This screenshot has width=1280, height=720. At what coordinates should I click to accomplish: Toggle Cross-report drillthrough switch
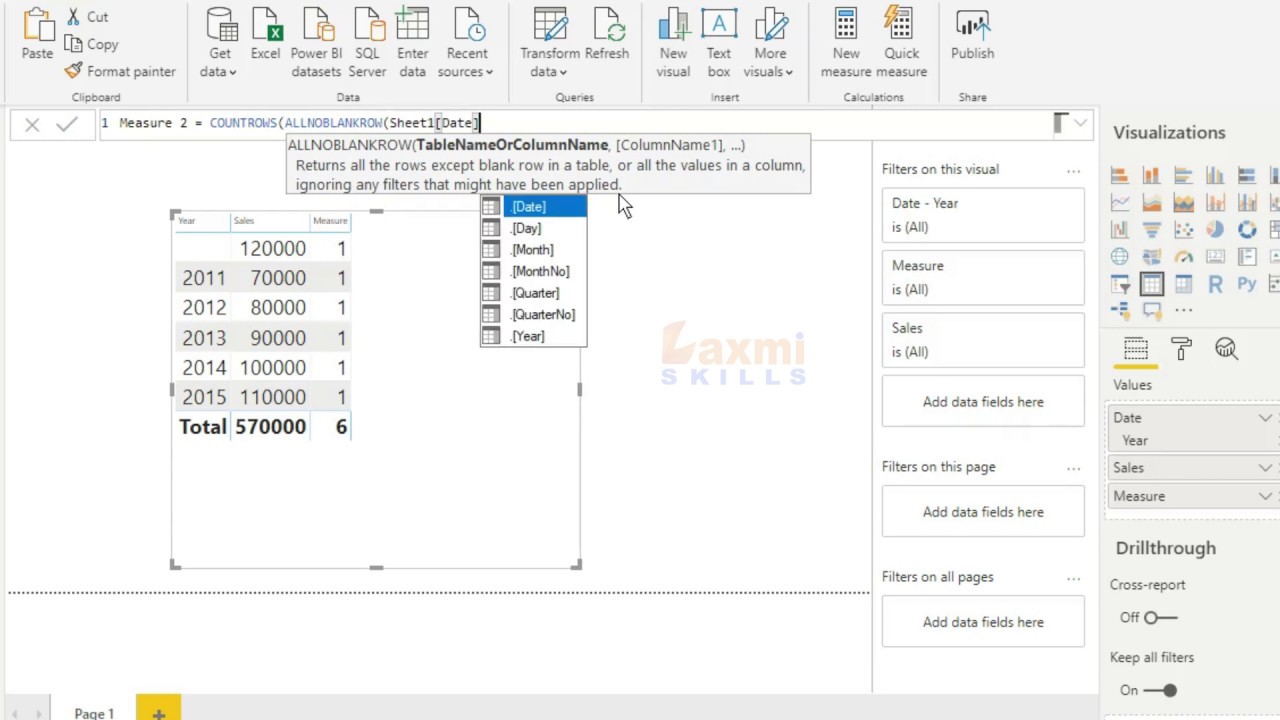coord(1160,618)
